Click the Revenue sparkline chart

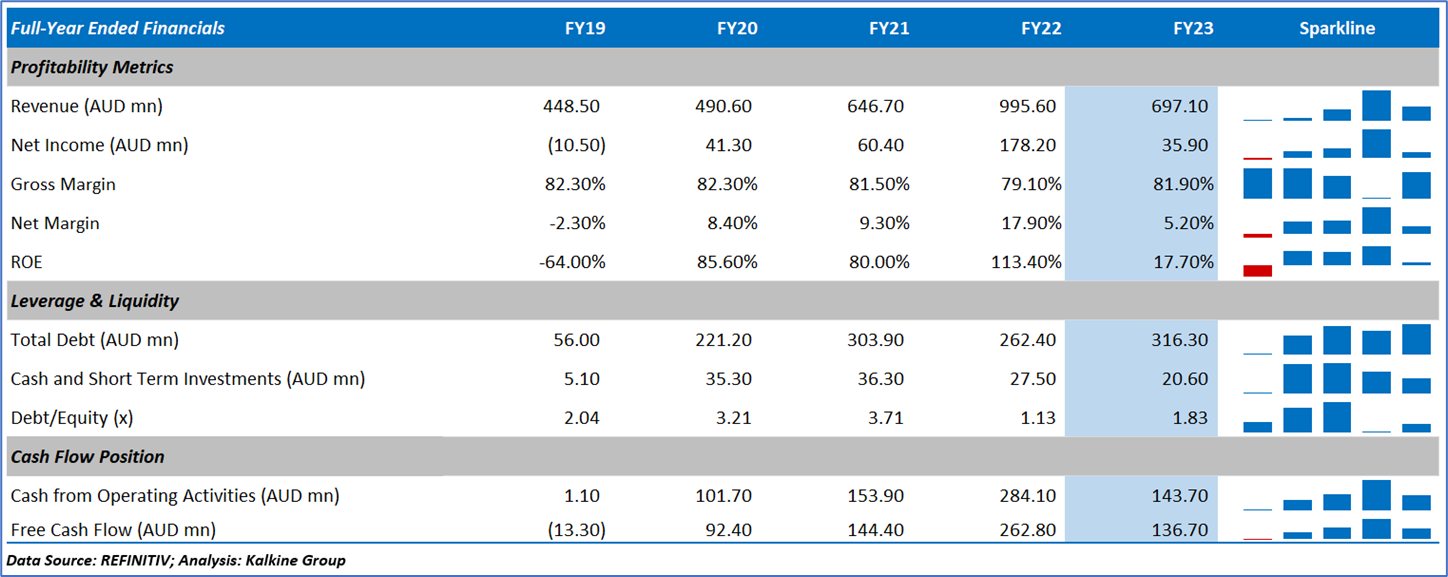point(1337,106)
